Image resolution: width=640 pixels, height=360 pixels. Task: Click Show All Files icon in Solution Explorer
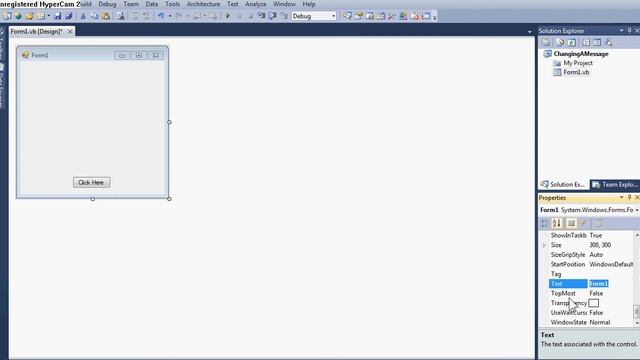pyautogui.click(x=560, y=42)
